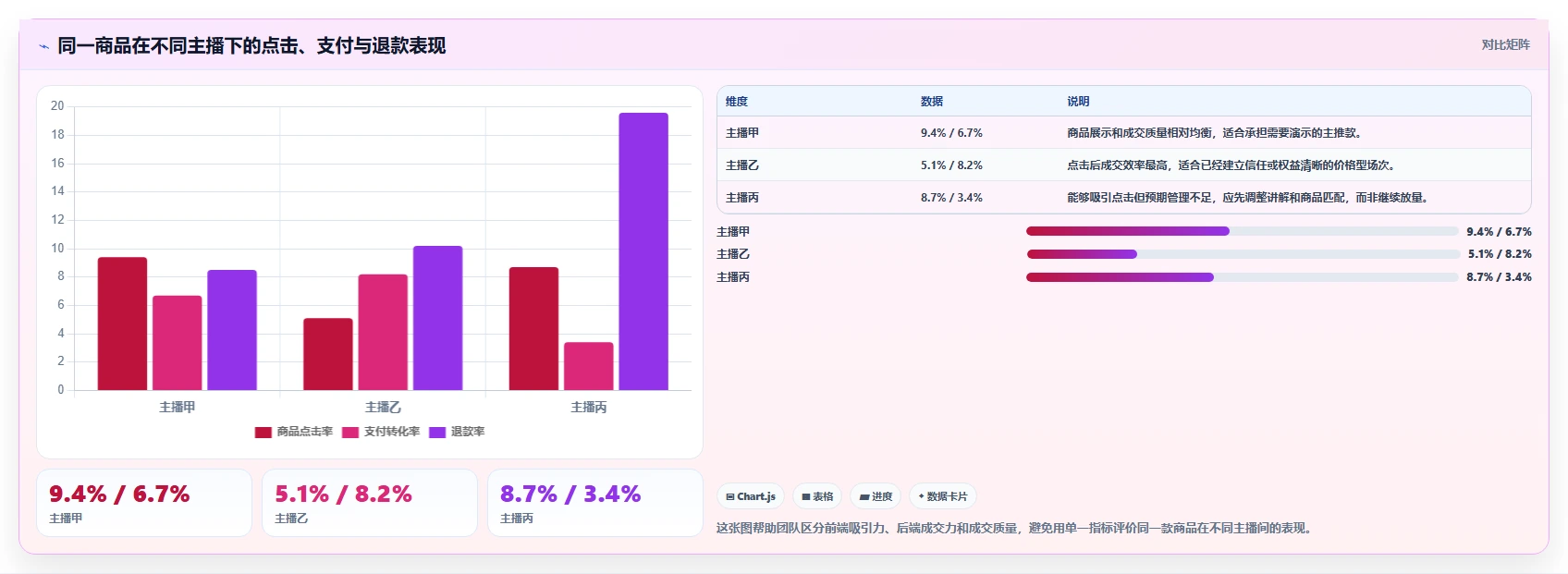Click the 5.1% / 8.2% value right of the progress bar
1568x574 pixels.
tap(1500, 254)
